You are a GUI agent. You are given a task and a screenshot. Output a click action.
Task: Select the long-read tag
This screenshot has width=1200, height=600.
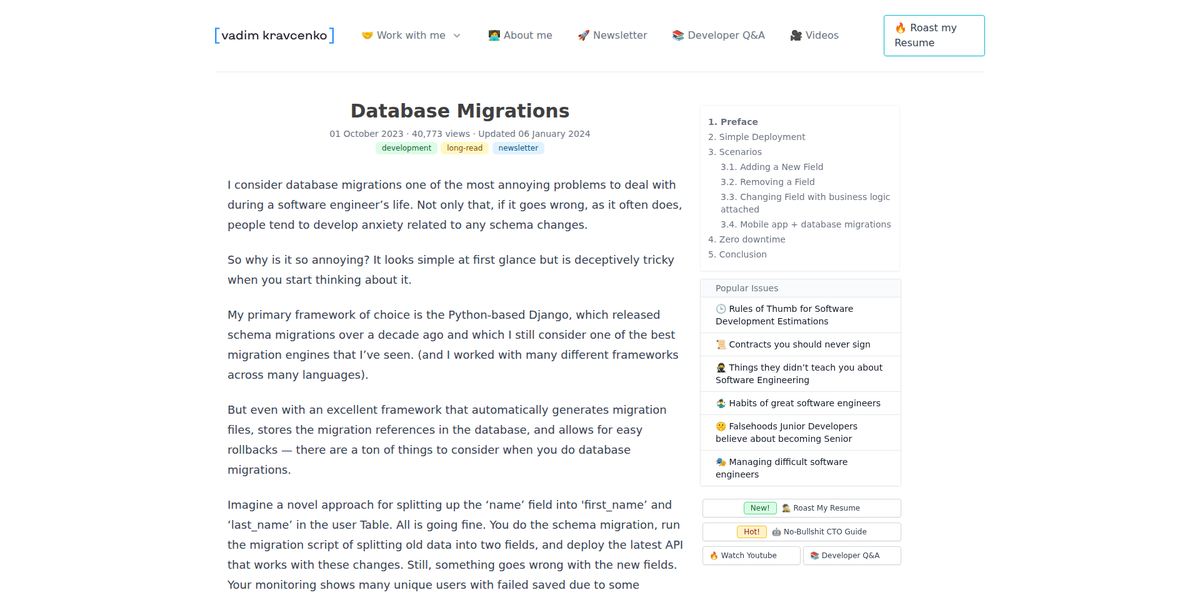tap(465, 148)
